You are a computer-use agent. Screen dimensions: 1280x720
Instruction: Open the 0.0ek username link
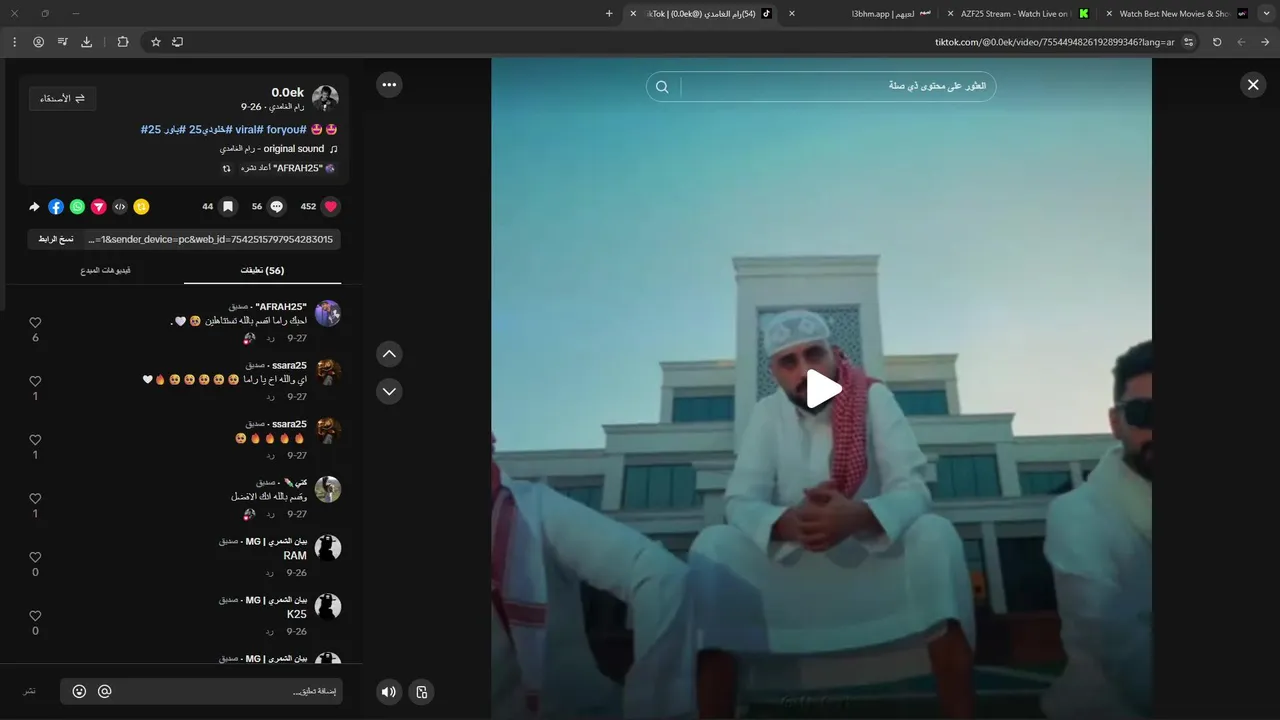click(288, 92)
